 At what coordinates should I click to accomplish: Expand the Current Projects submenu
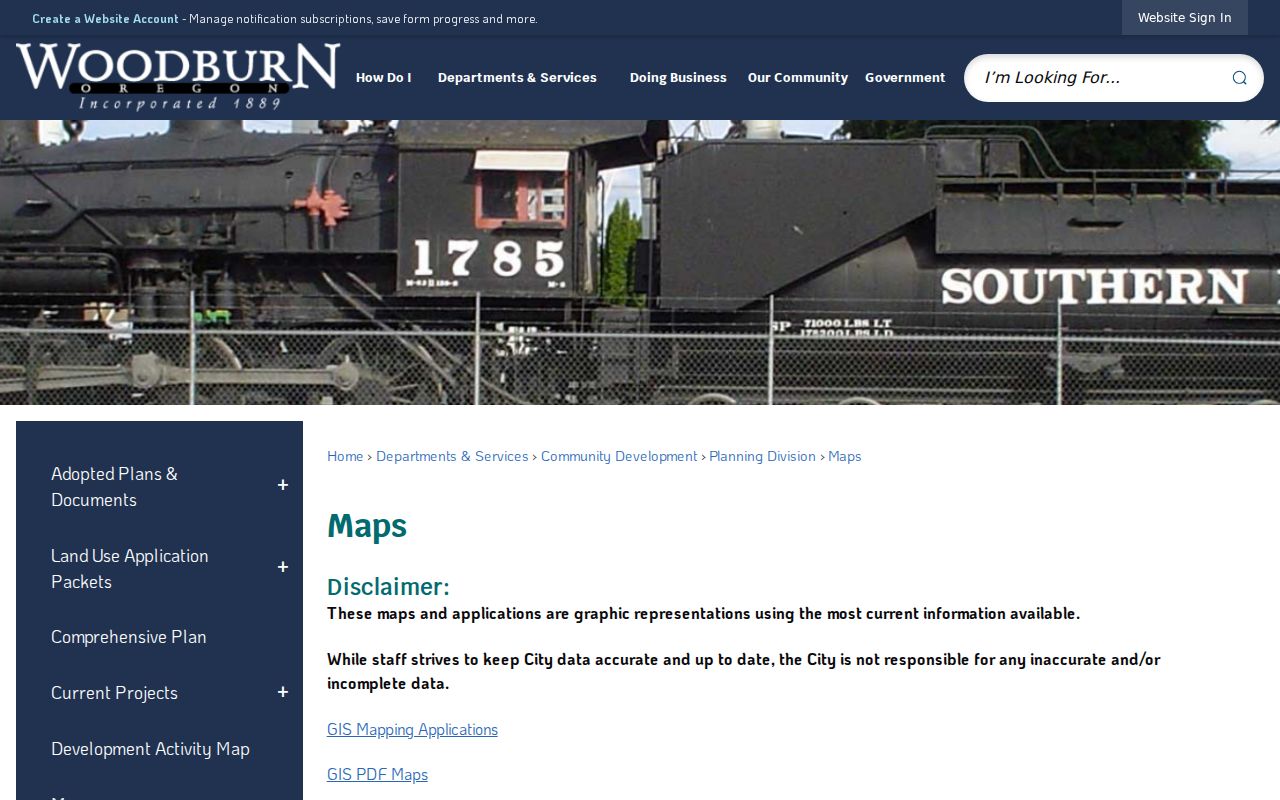[x=283, y=692]
